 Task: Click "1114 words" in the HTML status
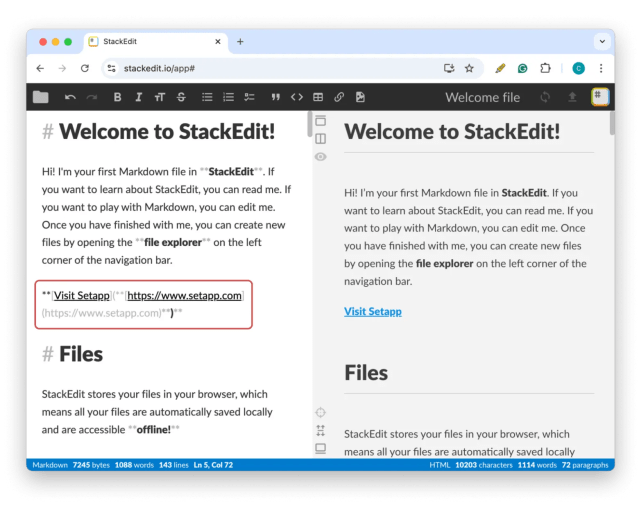click(537, 465)
